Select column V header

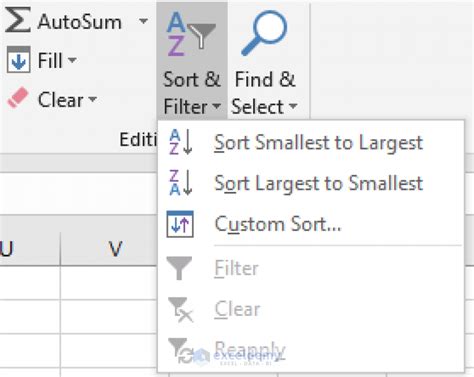tap(115, 249)
